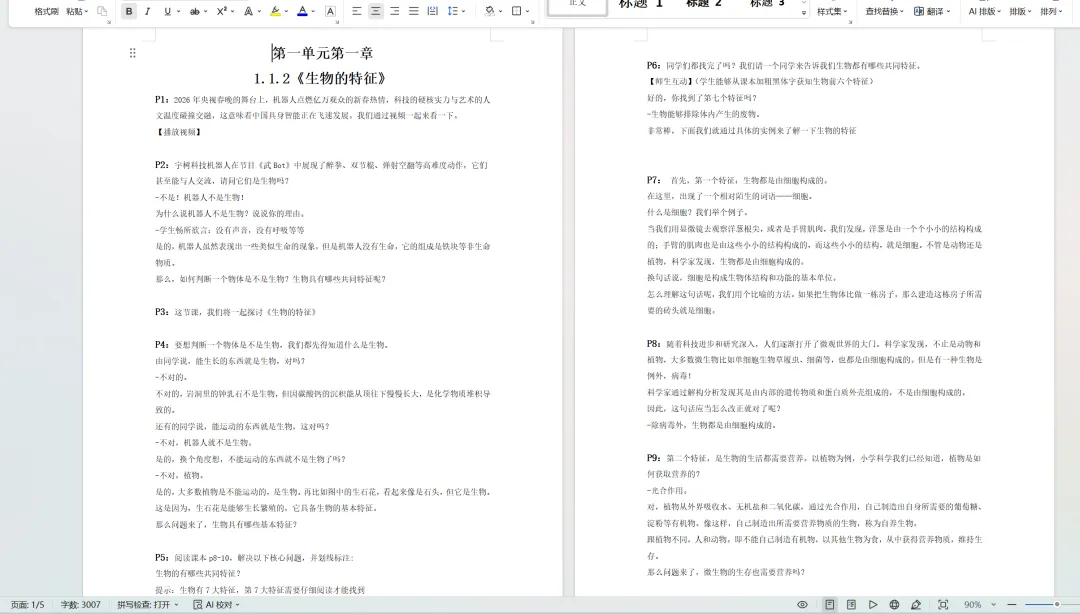The image size is (1080, 614).
Task: Open the 翻译 translate menu
Action: tap(932, 11)
